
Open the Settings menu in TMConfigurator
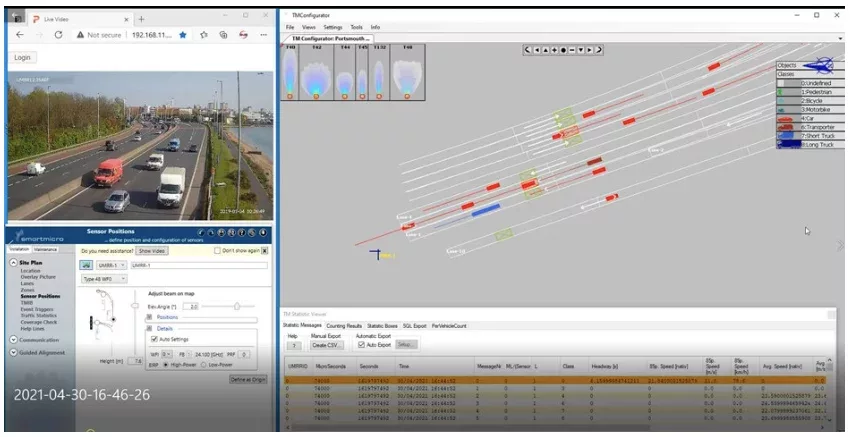coord(333,27)
